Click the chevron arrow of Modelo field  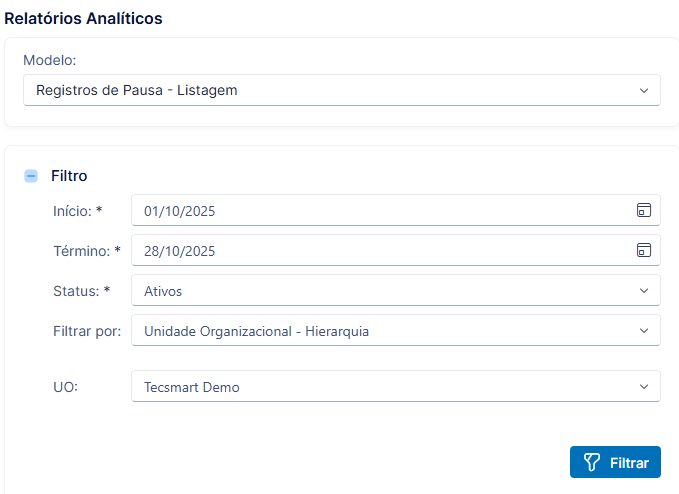click(x=644, y=90)
